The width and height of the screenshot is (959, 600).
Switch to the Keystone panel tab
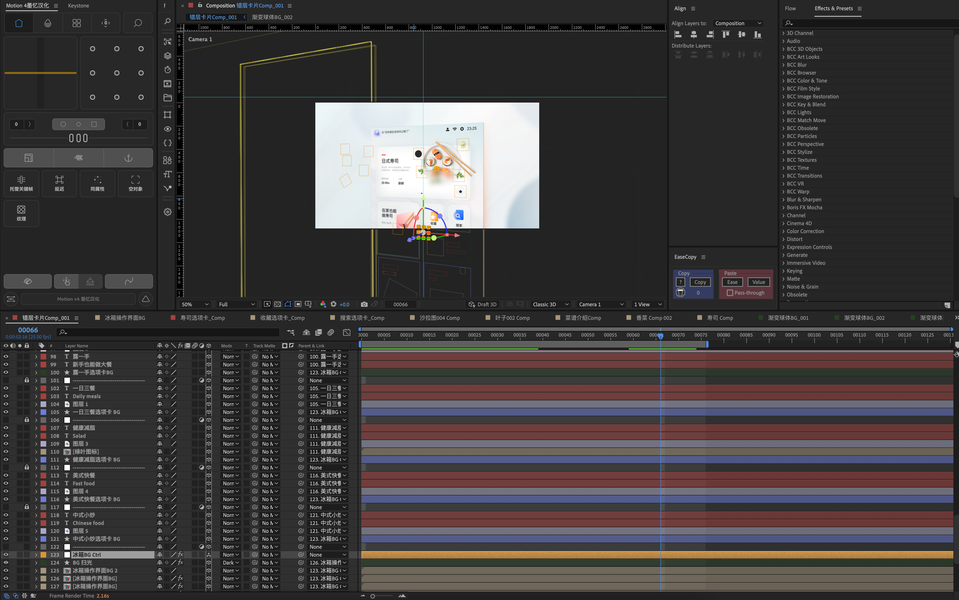(x=78, y=6)
